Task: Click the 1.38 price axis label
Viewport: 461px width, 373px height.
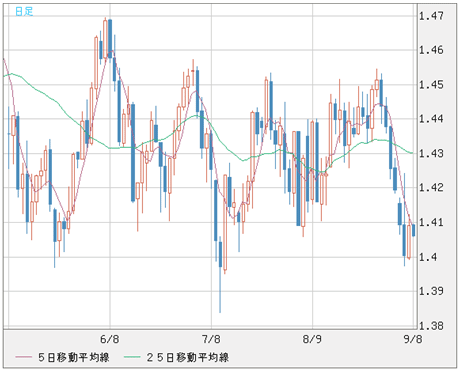Action: tap(431, 325)
